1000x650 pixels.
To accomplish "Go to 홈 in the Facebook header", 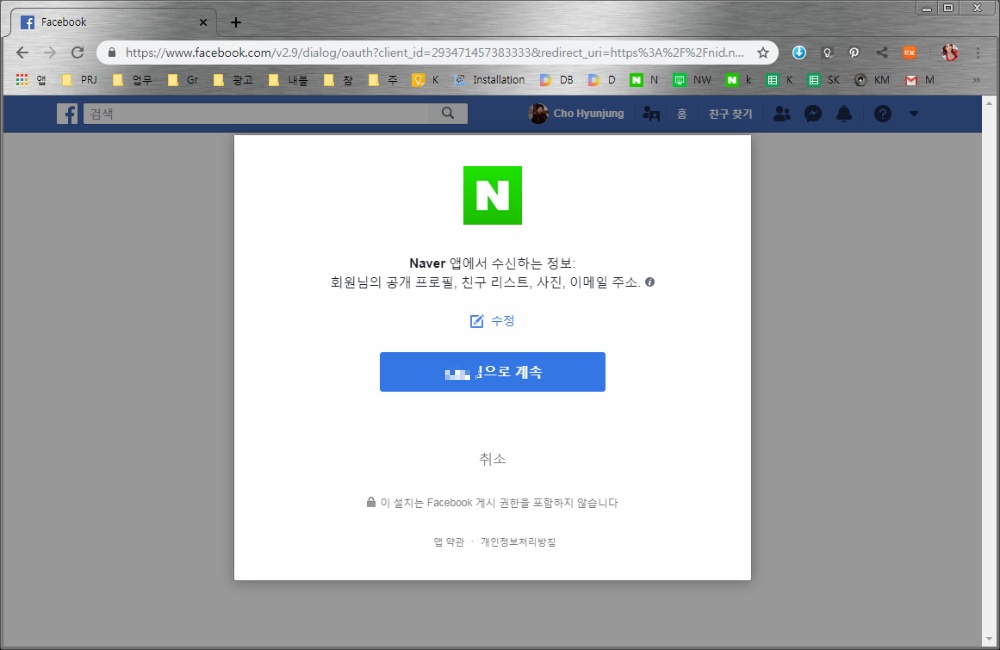I will coord(682,114).
